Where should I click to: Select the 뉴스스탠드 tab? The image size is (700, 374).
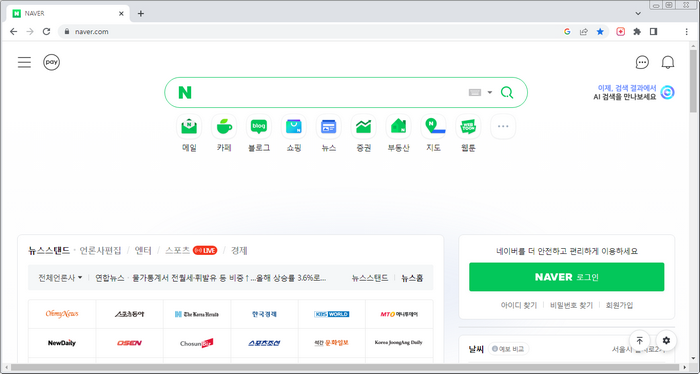click(x=49, y=250)
